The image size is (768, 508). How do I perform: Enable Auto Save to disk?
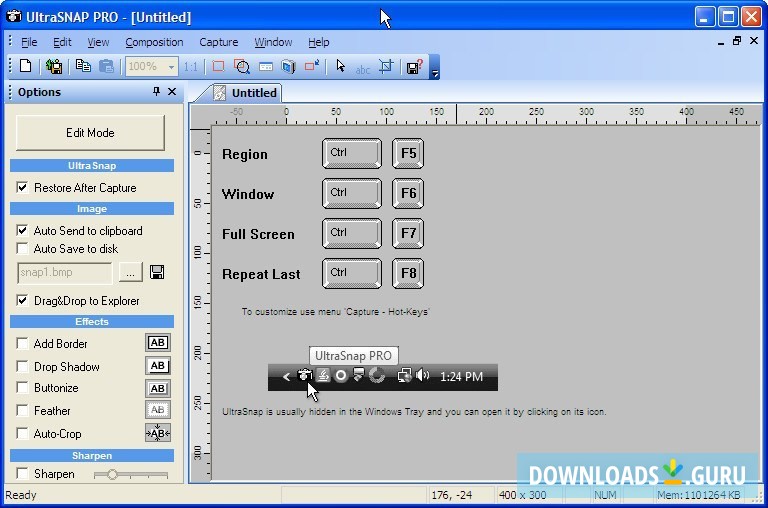22,248
